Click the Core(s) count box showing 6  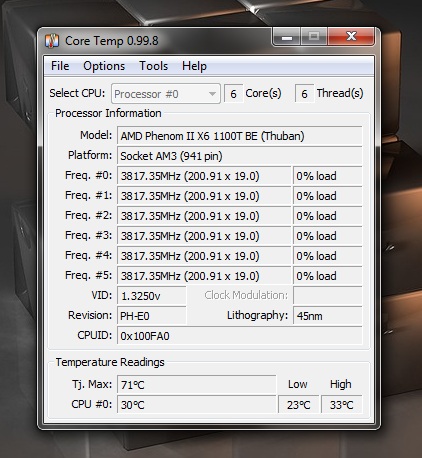233,94
